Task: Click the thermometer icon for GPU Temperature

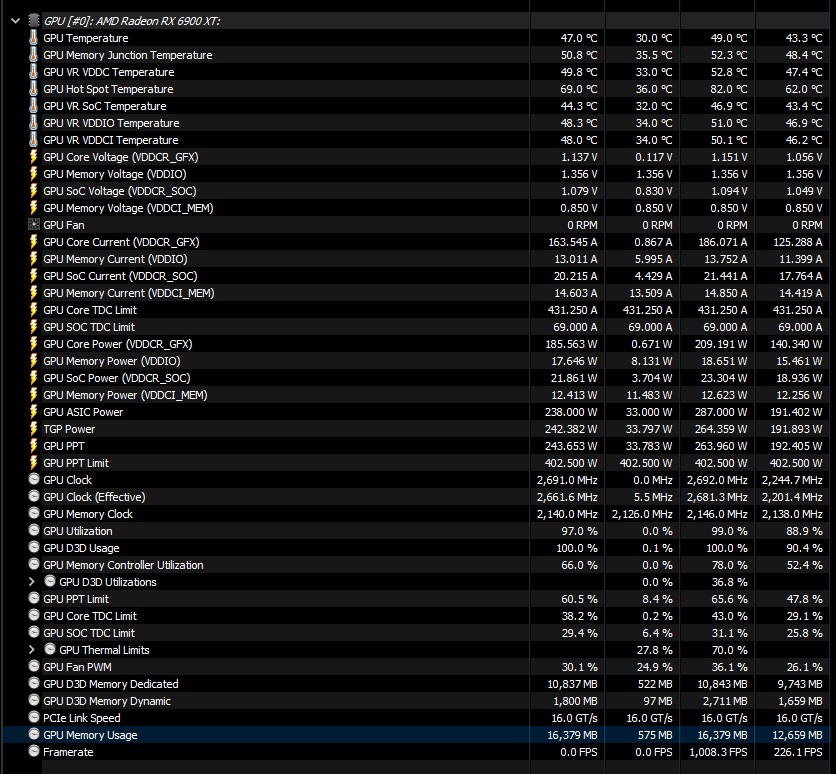Action: tap(33, 38)
